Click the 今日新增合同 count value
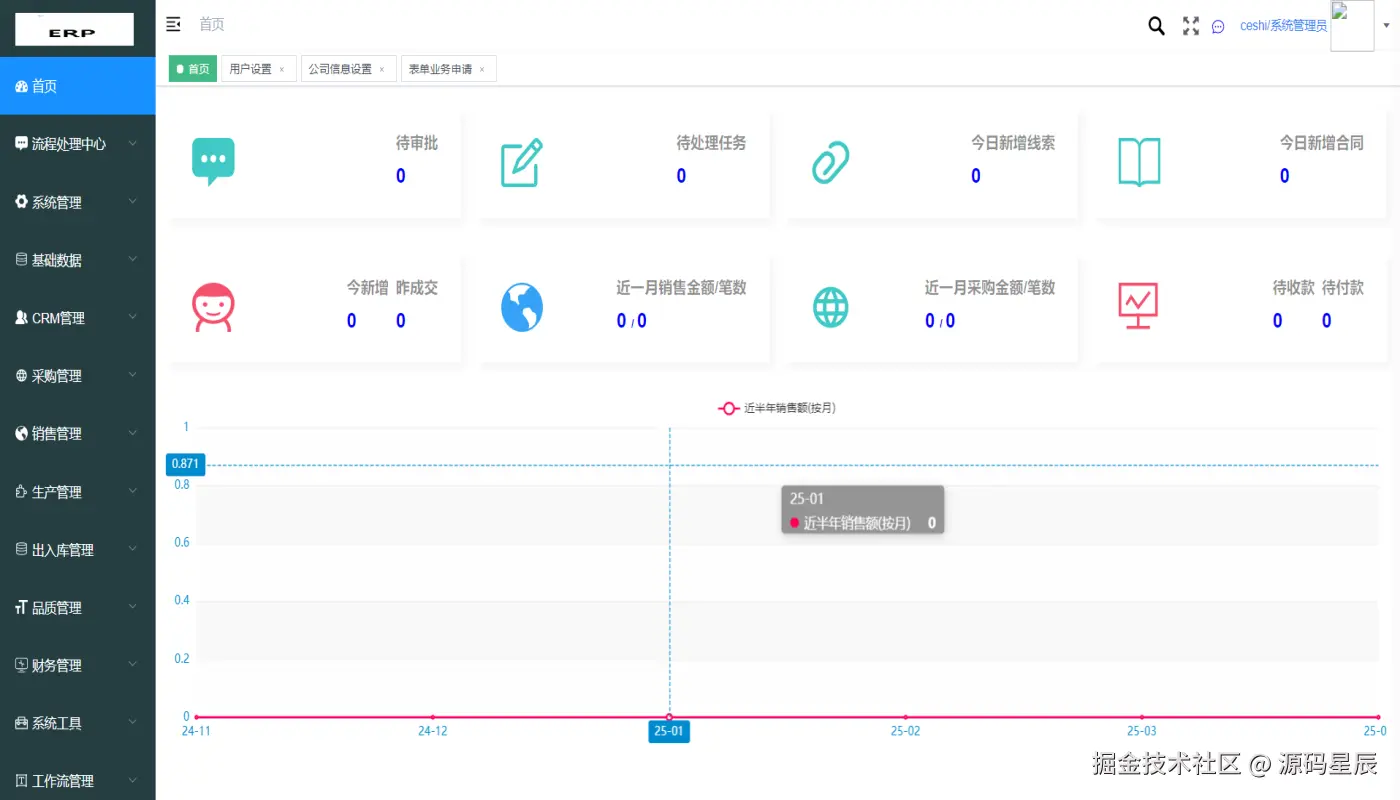 tap(1285, 176)
